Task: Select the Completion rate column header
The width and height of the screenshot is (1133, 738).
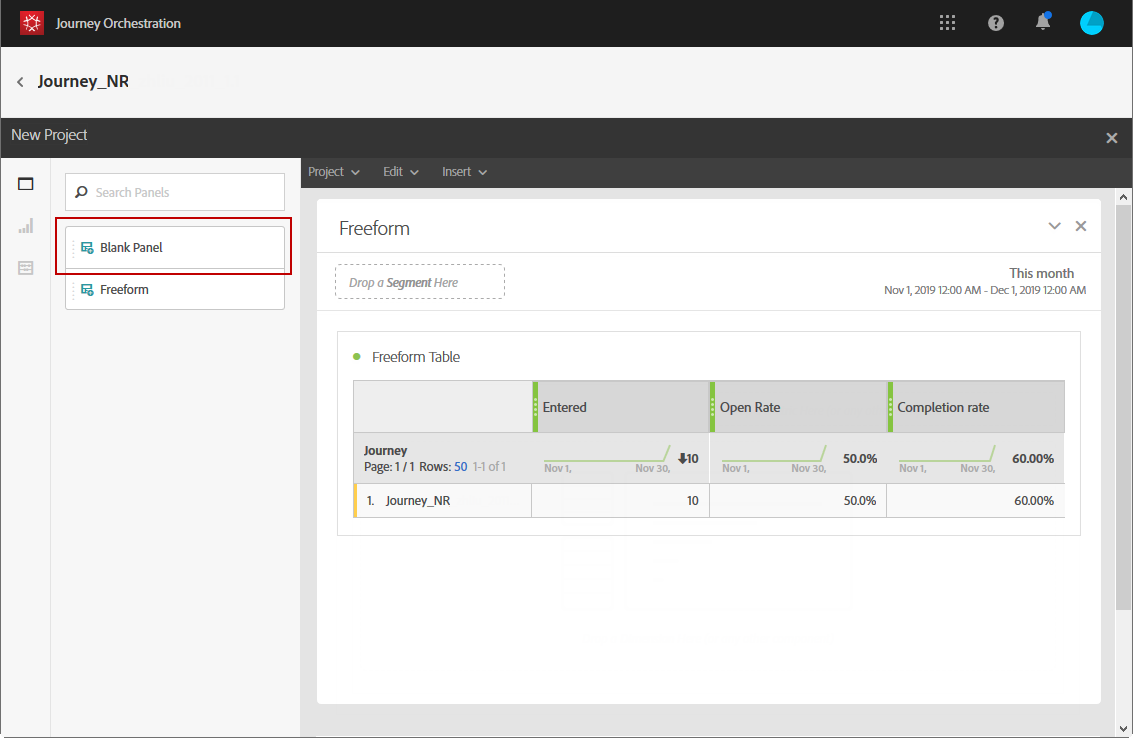Action: pyautogui.click(x=976, y=407)
